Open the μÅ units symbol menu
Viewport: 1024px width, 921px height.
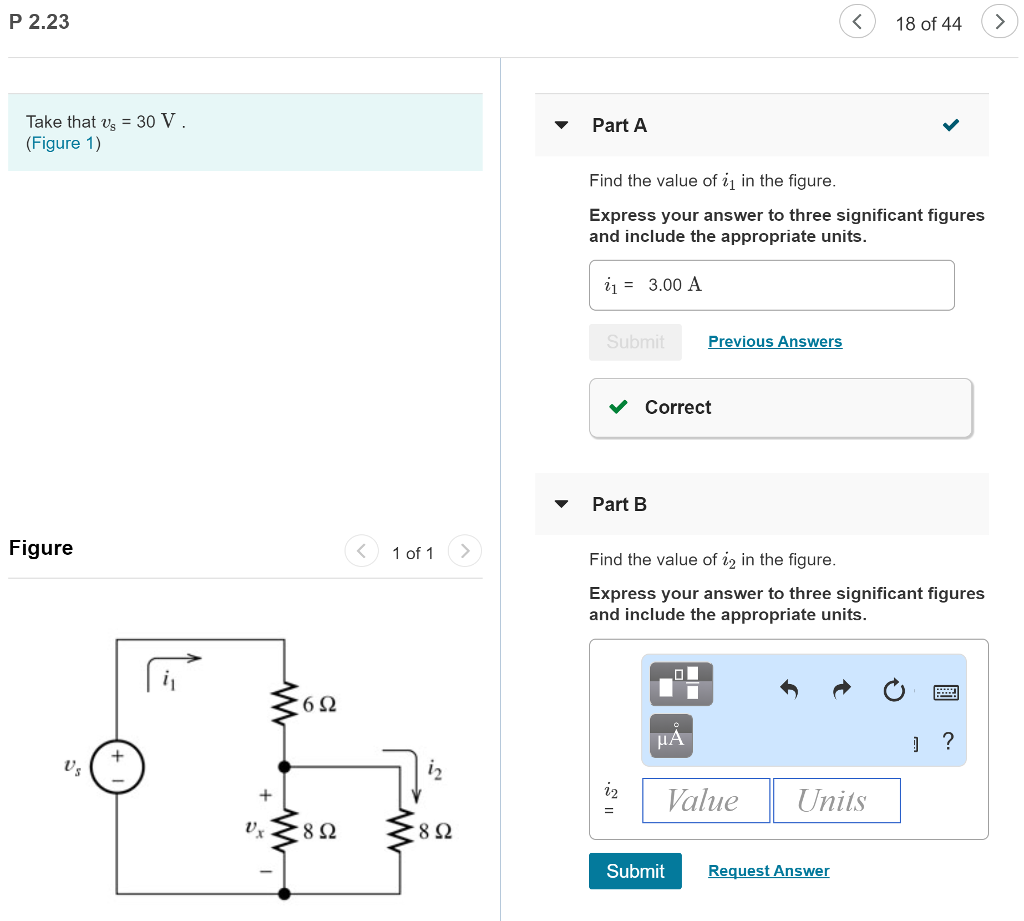pos(670,734)
